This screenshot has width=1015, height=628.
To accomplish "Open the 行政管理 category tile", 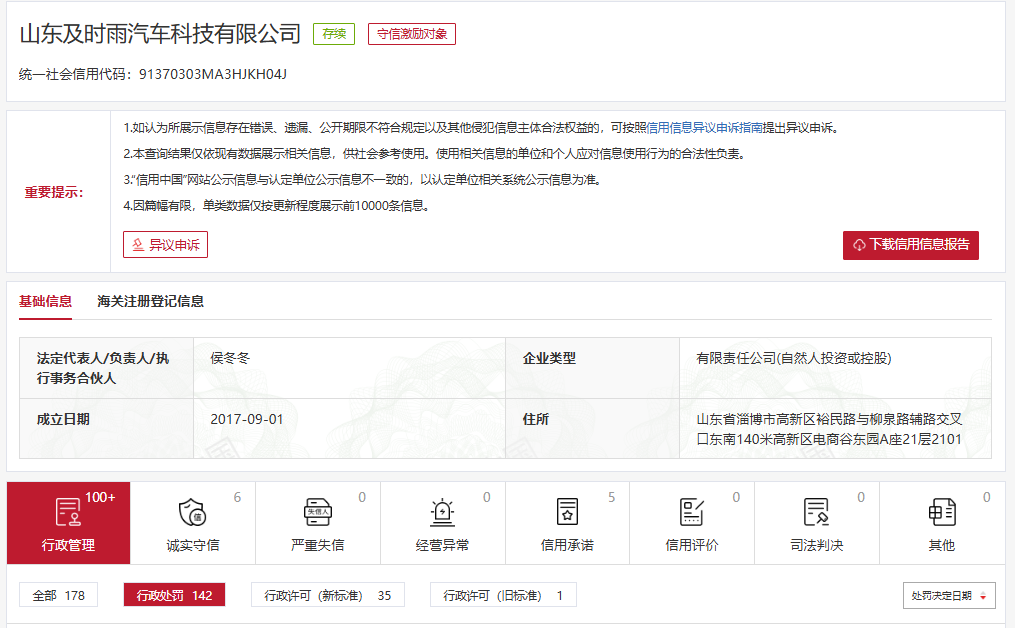I will [x=69, y=522].
